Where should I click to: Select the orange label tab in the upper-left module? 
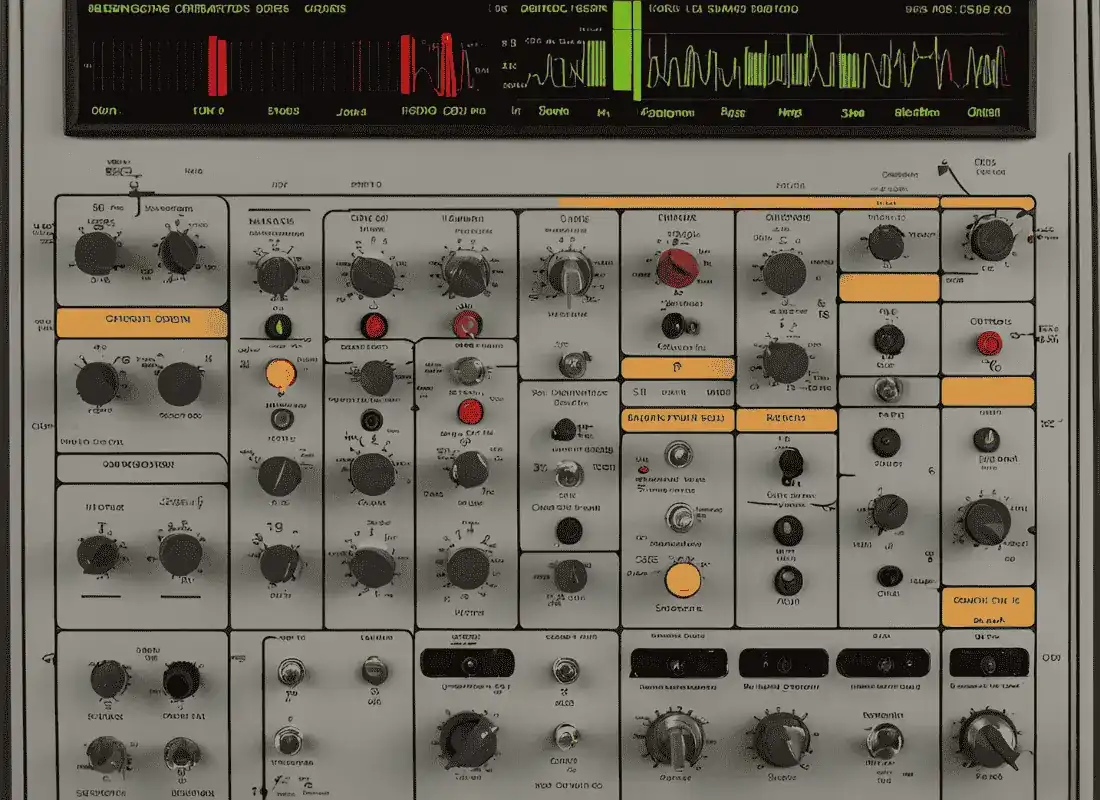pyautogui.click(x=142, y=322)
